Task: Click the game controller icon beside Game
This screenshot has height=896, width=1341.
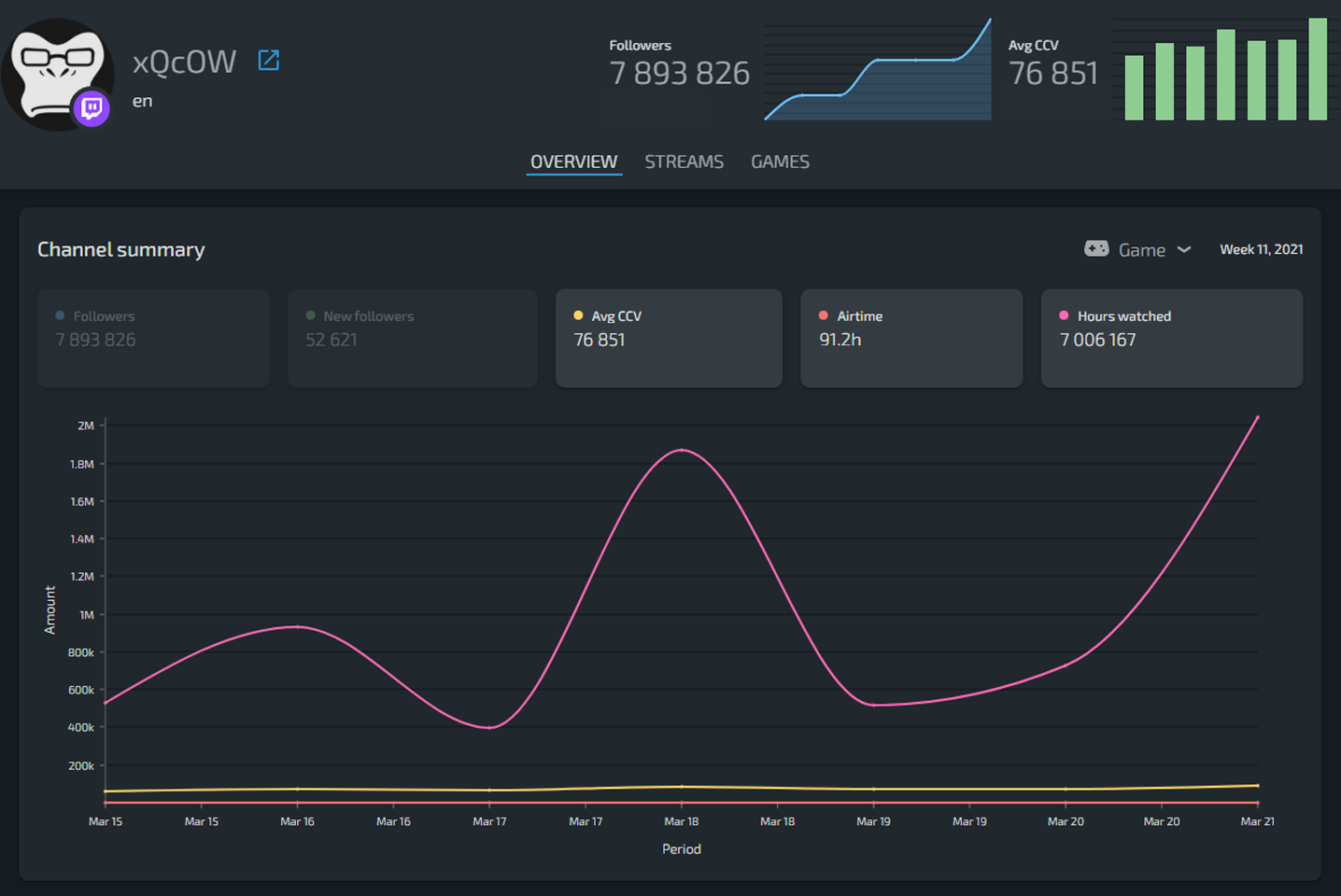Action: point(1096,248)
